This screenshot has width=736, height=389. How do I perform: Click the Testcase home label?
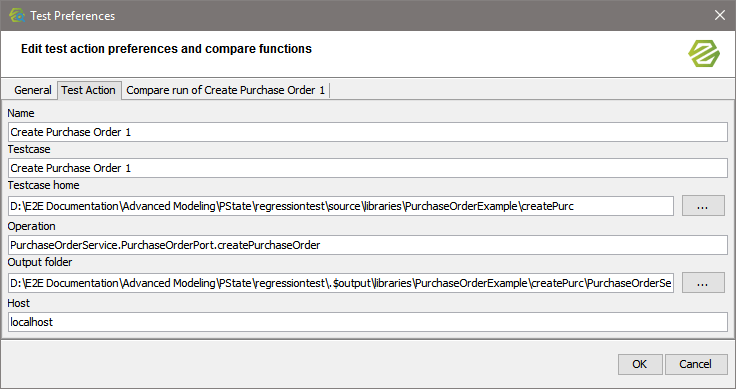(x=43, y=185)
